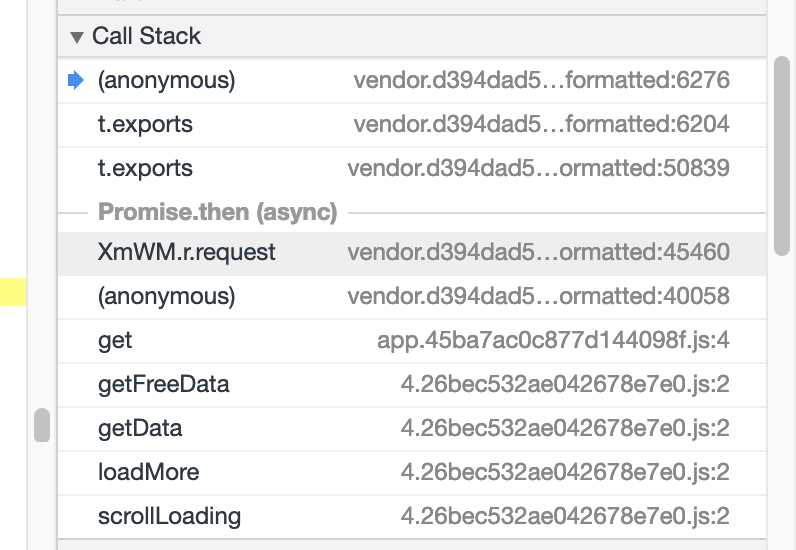Viewport: 796px width, 550px height.
Task: Open the app.45ba7ac0c877d144098f.js:4 link
Action: point(553,341)
